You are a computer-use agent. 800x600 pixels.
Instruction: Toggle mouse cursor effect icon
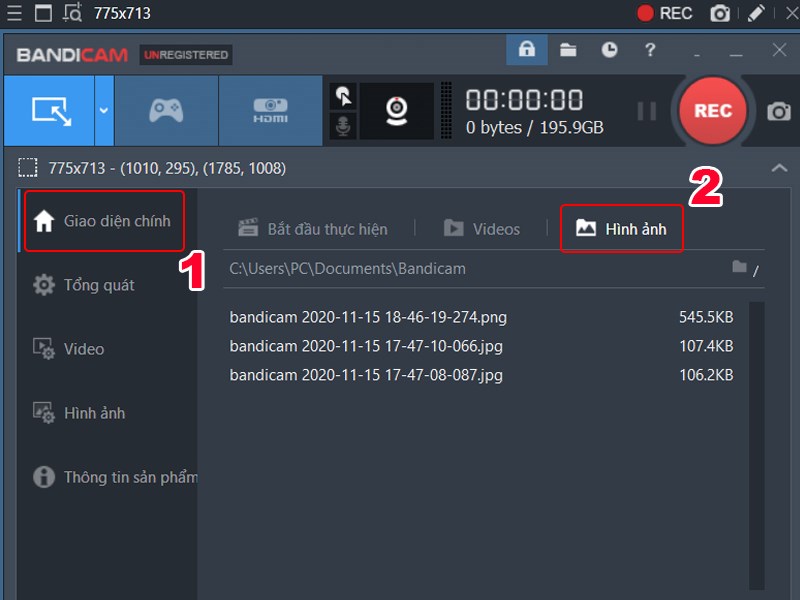click(343, 96)
